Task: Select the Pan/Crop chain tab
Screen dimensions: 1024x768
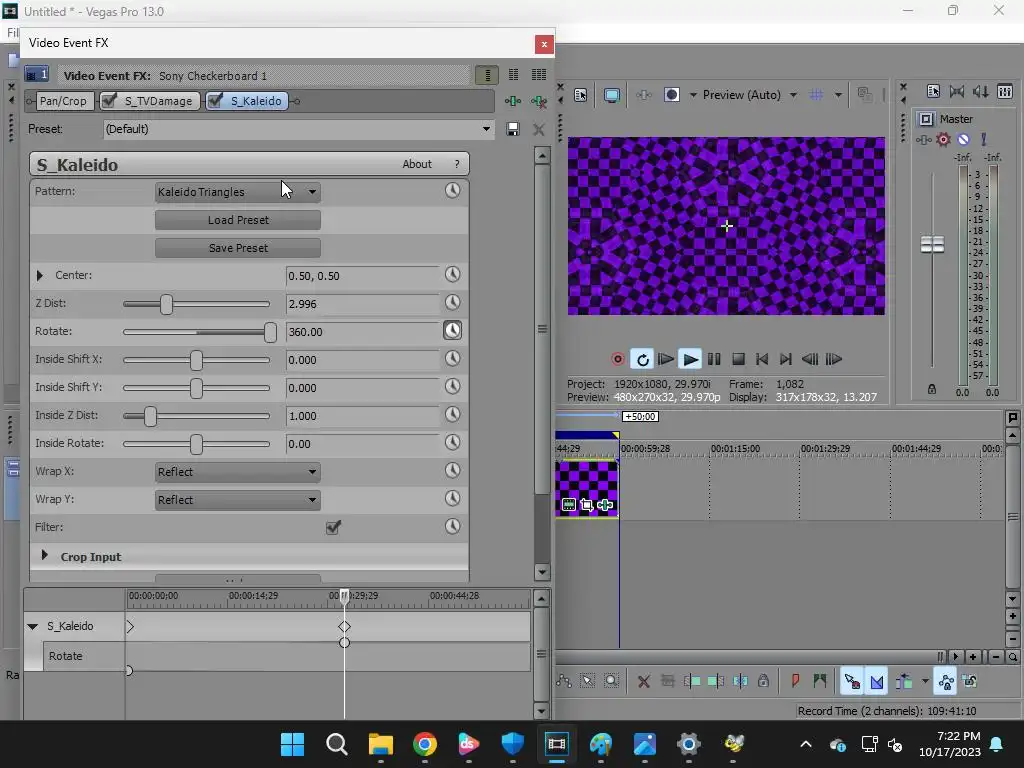Action: coord(63,101)
